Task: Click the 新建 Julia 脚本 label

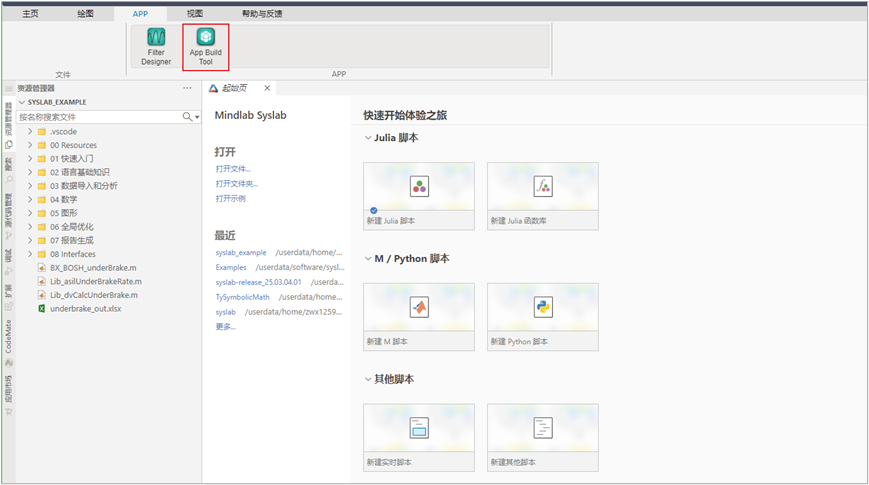Action: (391, 221)
